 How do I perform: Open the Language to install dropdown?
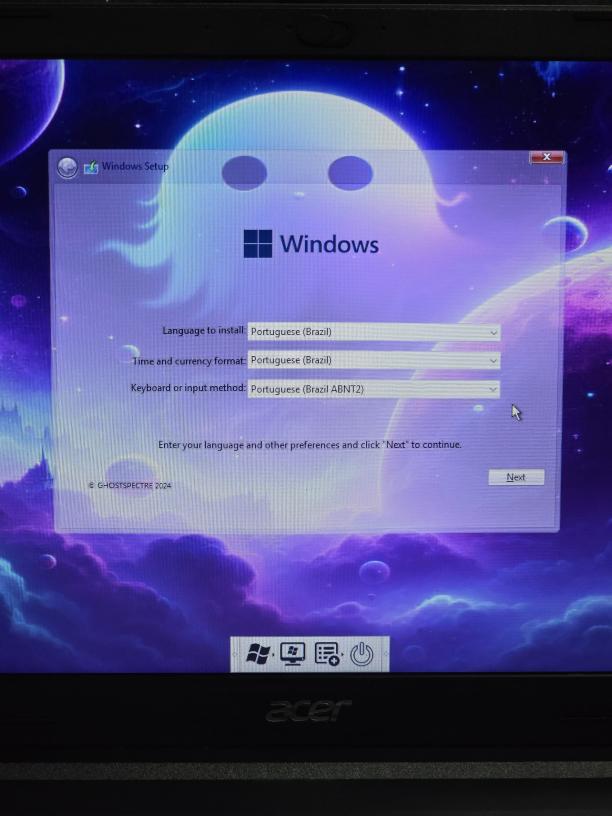[374, 332]
